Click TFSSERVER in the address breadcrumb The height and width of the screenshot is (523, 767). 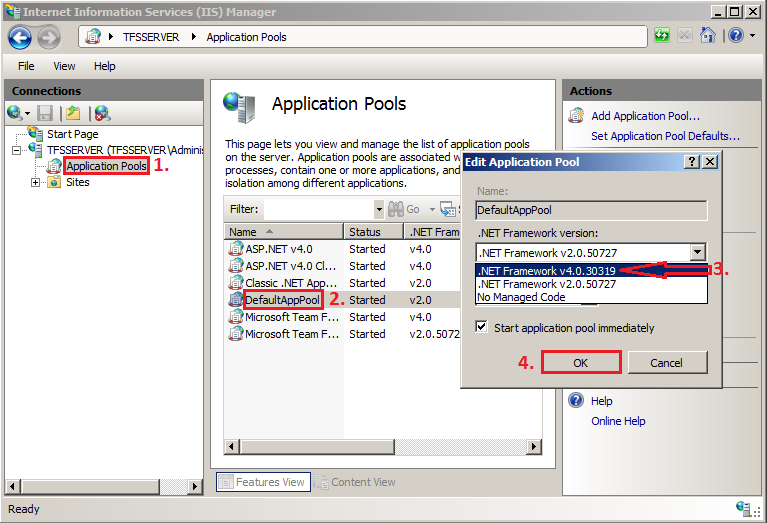click(151, 37)
